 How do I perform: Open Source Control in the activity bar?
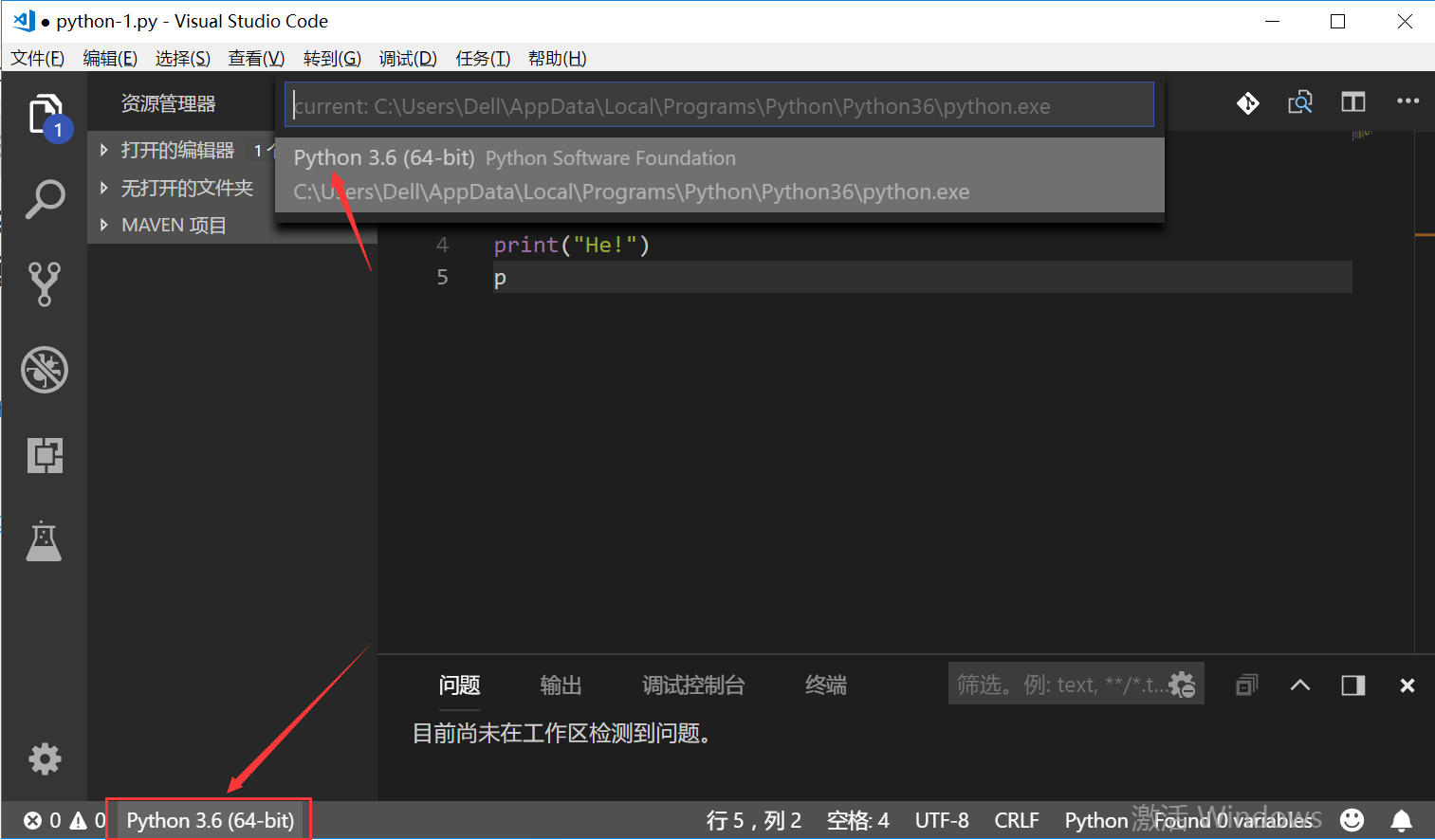click(45, 284)
